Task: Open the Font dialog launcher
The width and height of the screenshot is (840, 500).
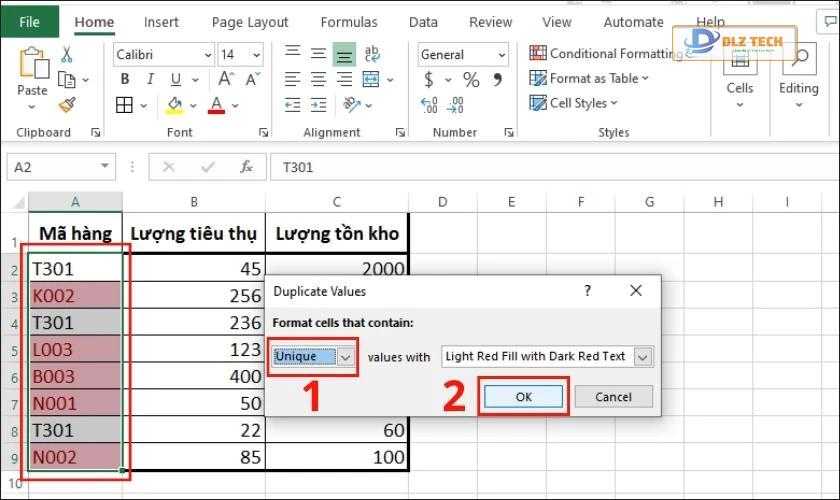Action: [x=263, y=132]
